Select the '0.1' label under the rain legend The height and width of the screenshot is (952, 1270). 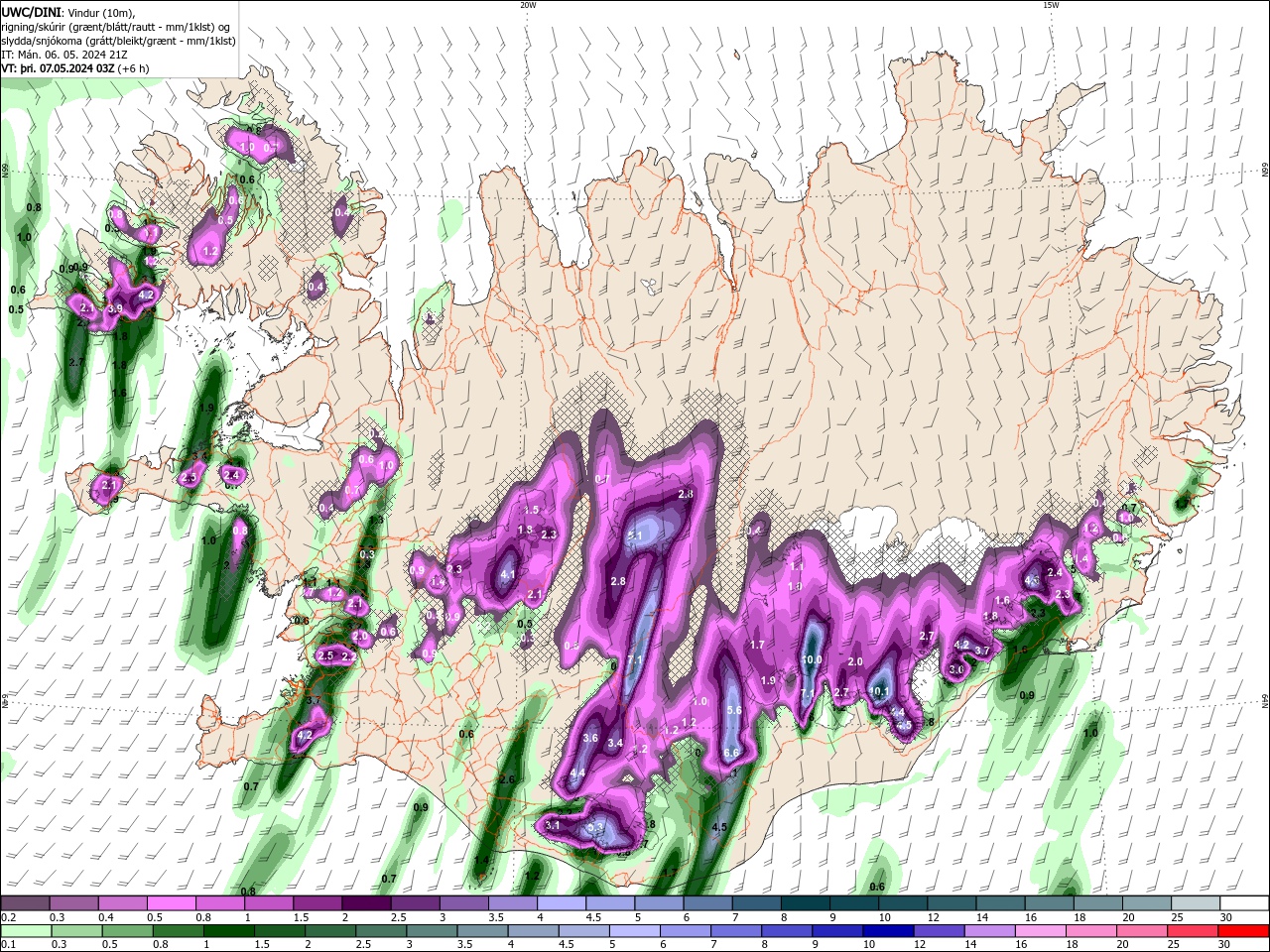[x=7, y=945]
